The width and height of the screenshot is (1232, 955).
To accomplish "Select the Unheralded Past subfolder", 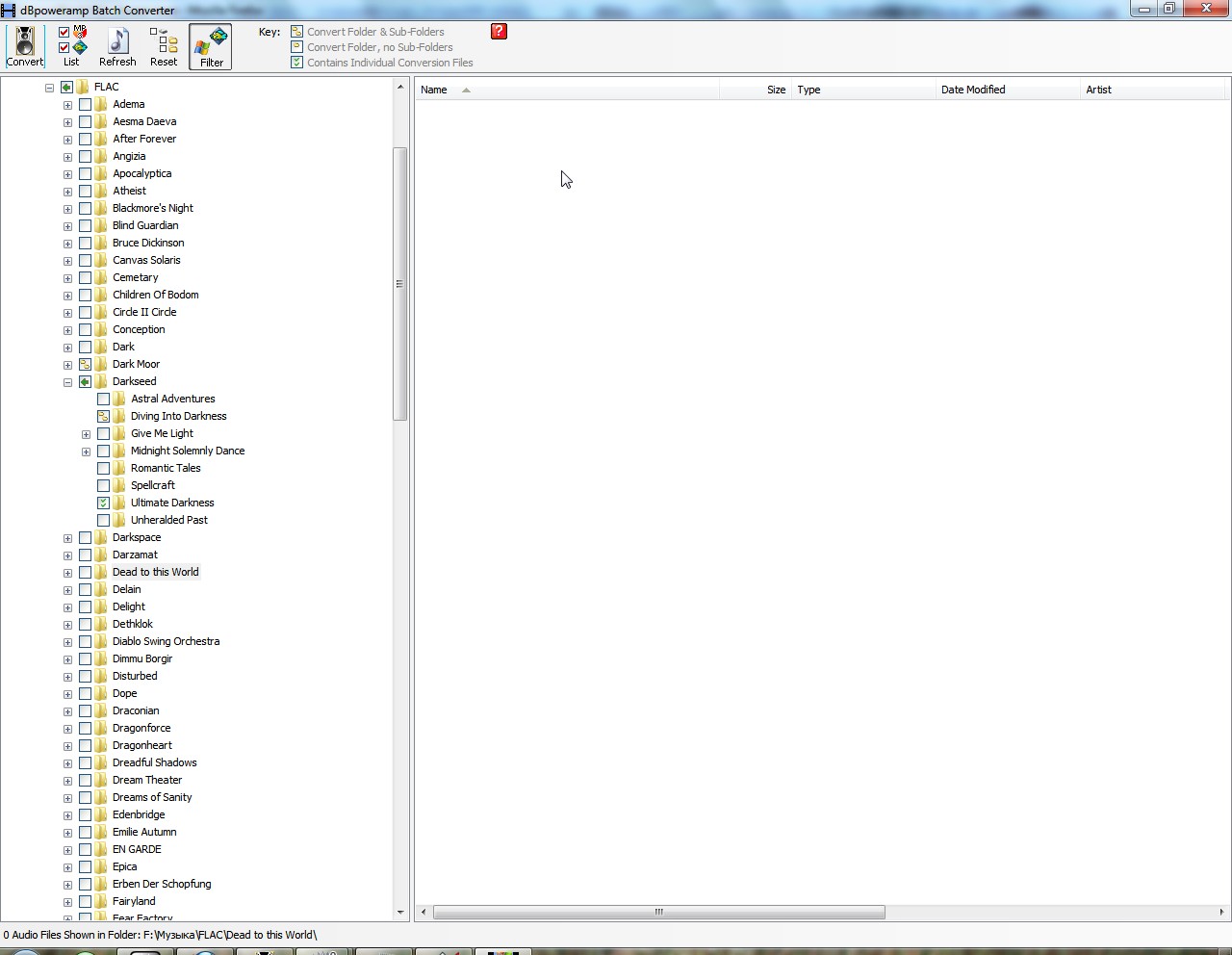I will (169, 520).
